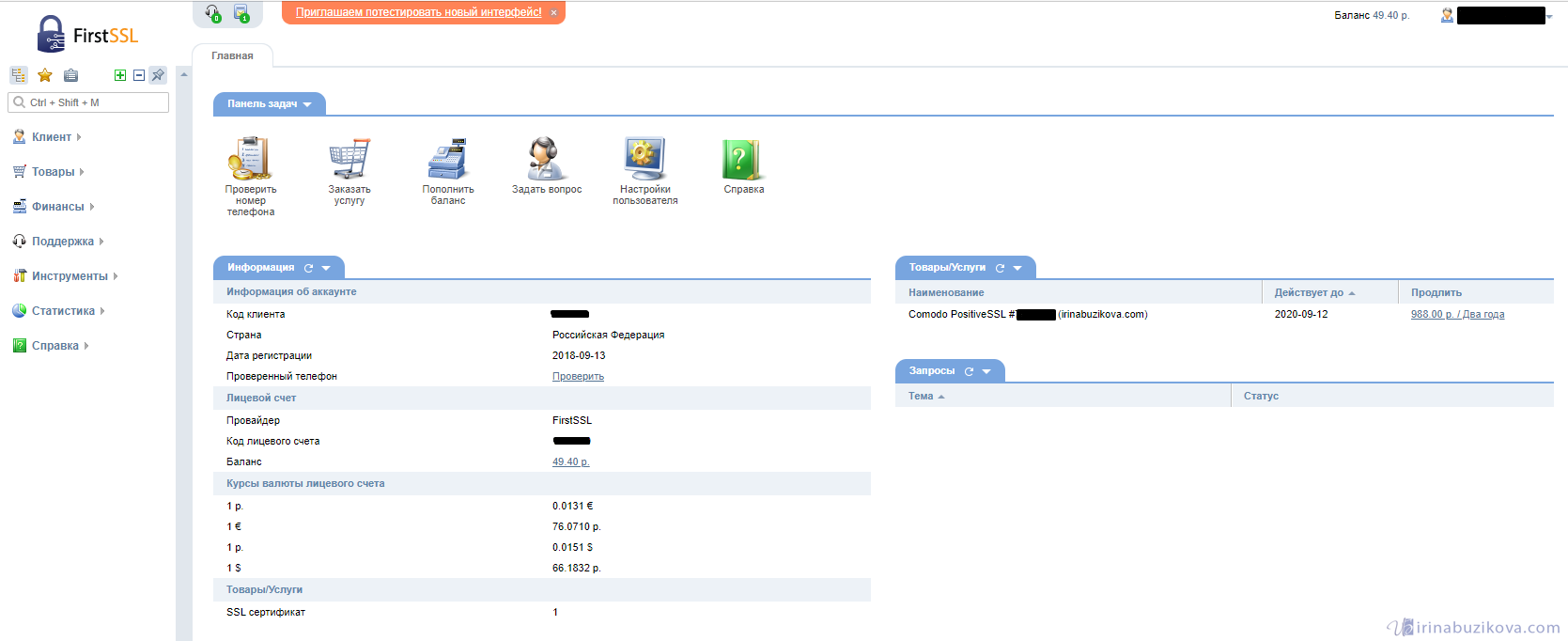The width and height of the screenshot is (1568, 641).
Task: Open the Инструменты menu item
Action: 70,276
